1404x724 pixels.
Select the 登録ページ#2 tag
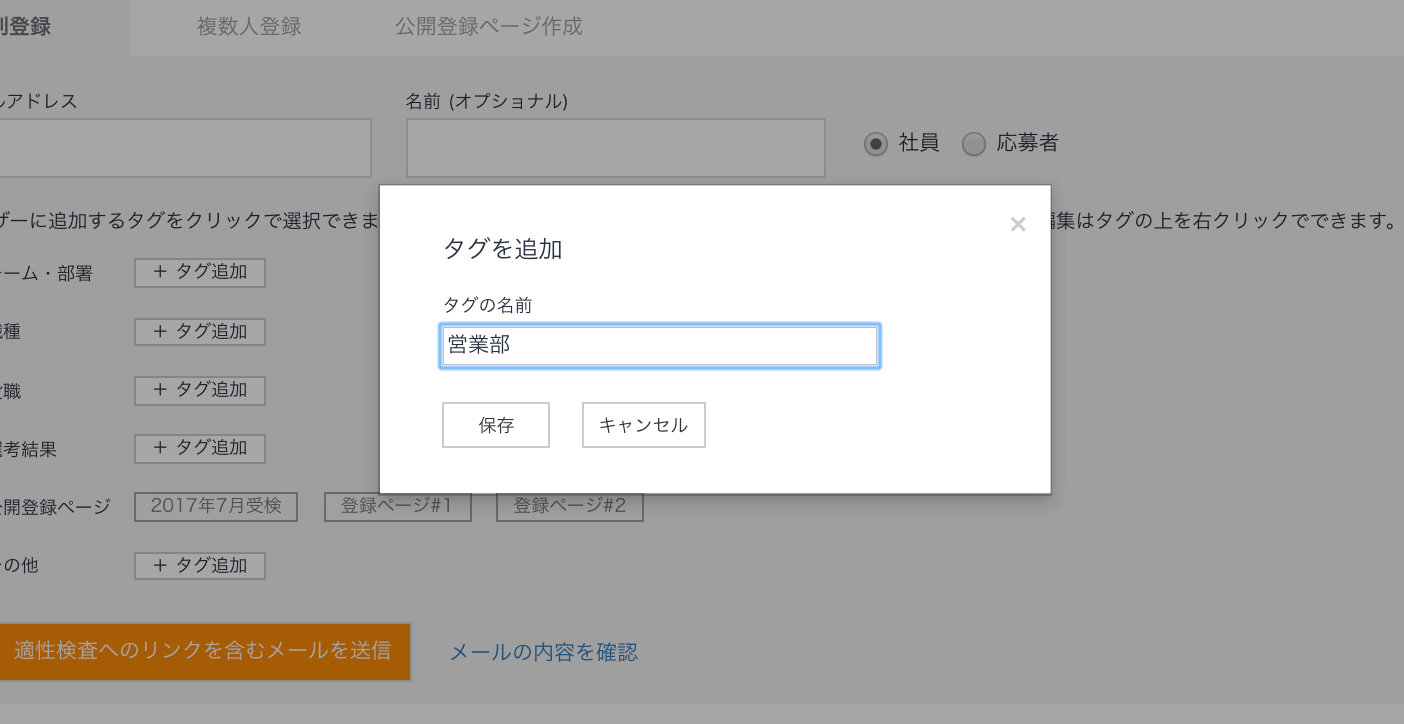click(569, 506)
